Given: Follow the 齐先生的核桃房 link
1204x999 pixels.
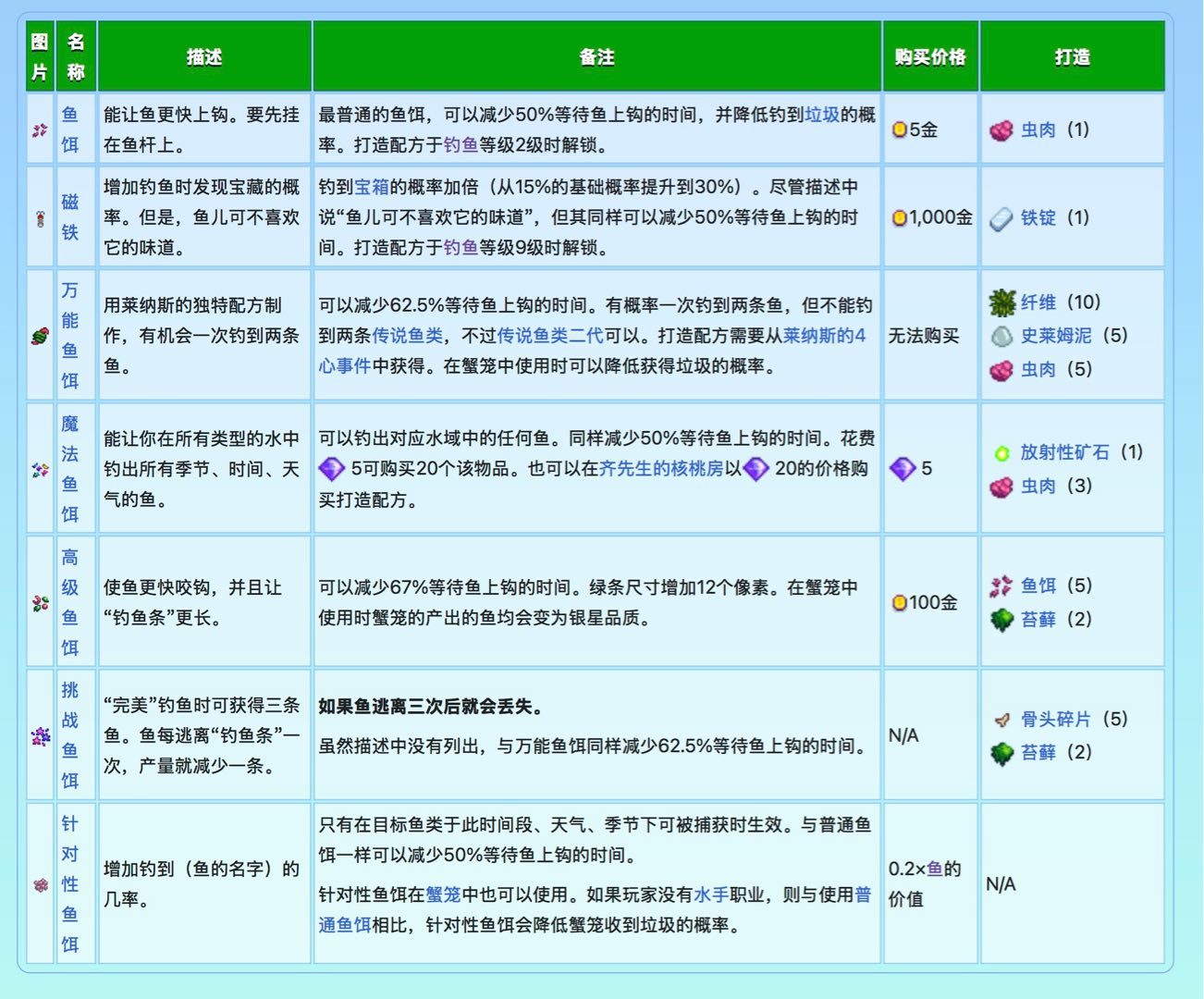Looking at the screenshot, I should [x=661, y=469].
